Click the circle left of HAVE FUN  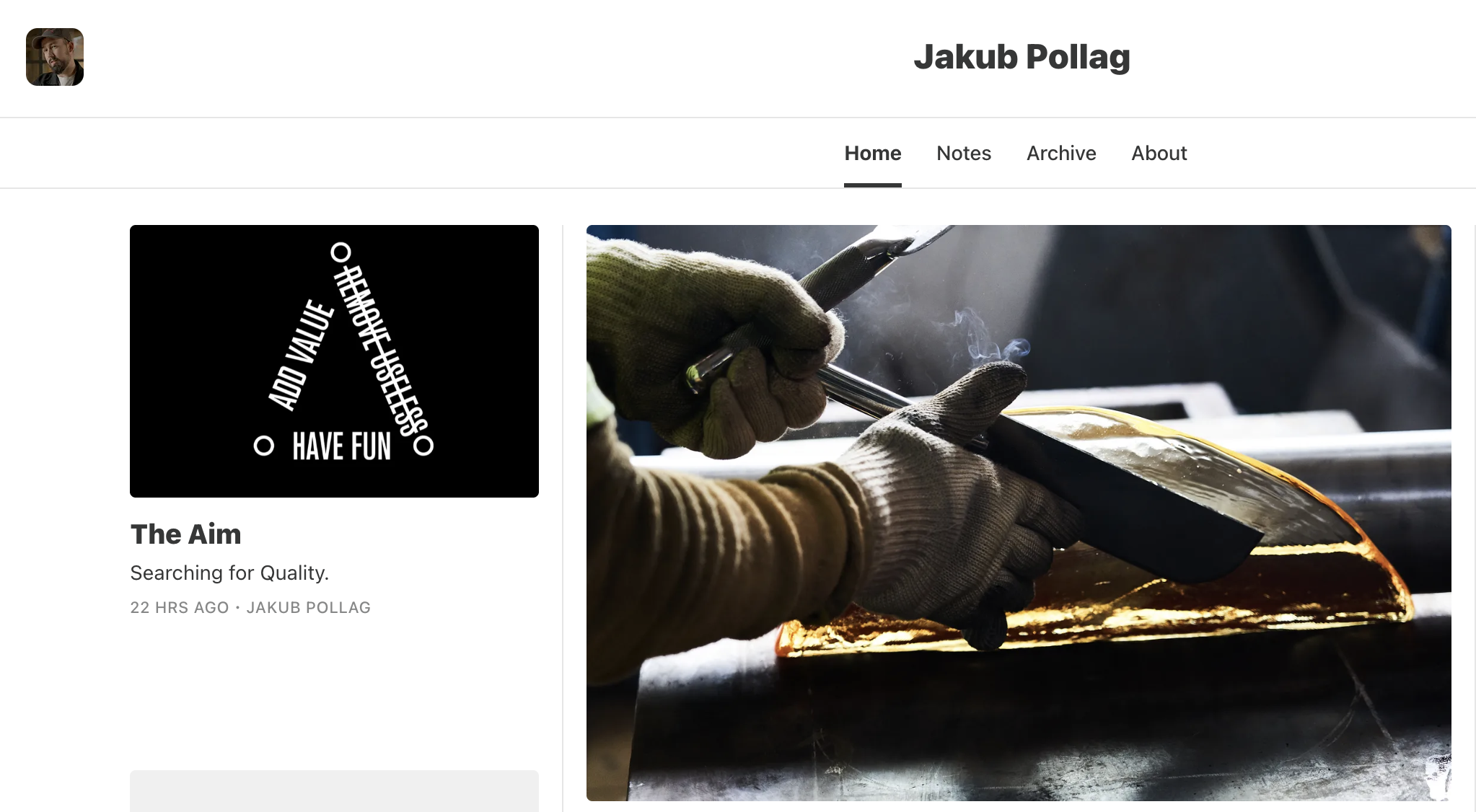264,446
